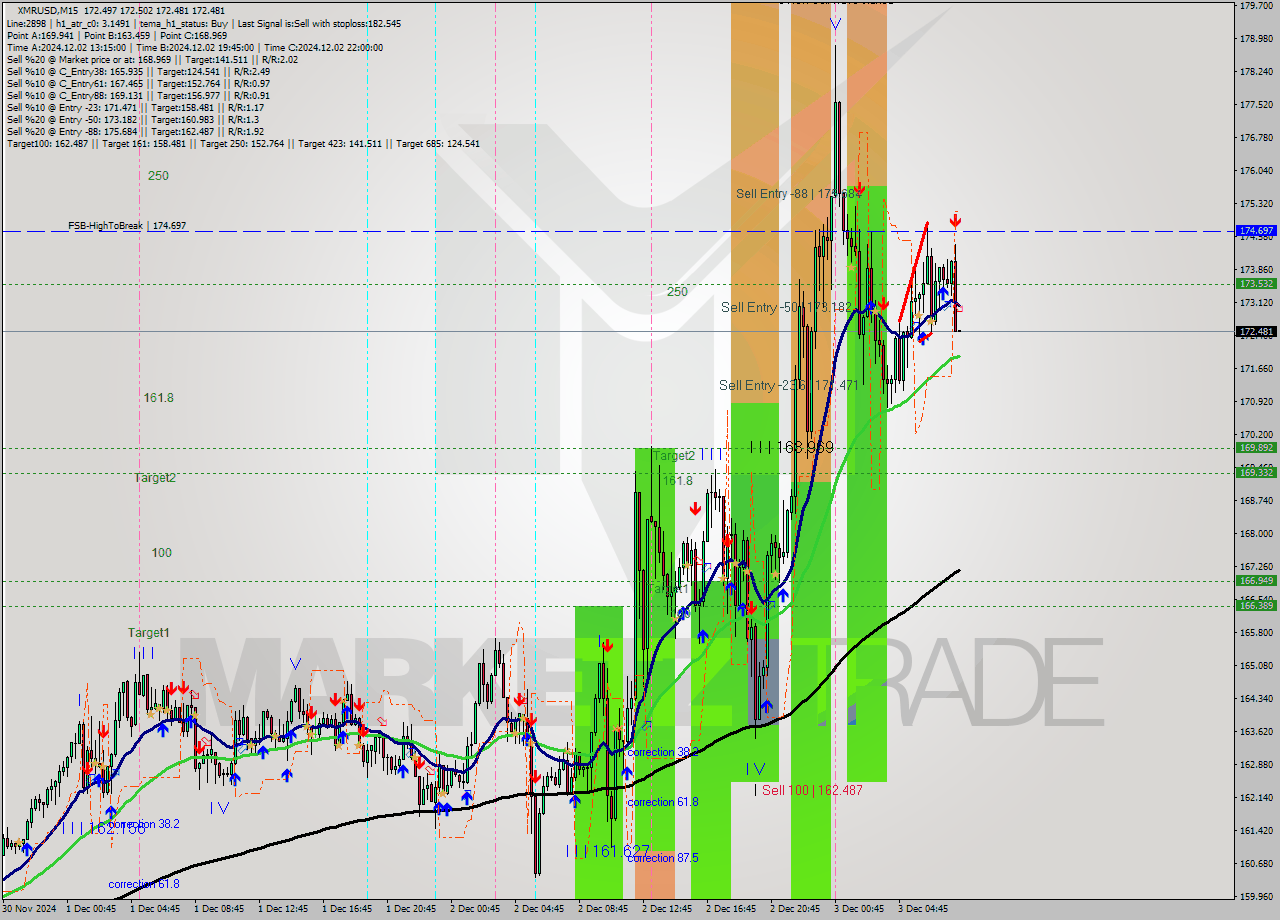Viewport: 1280px width, 920px height.
Task: Click the 159.960 price at bottom of scale
Action: click(1256, 896)
